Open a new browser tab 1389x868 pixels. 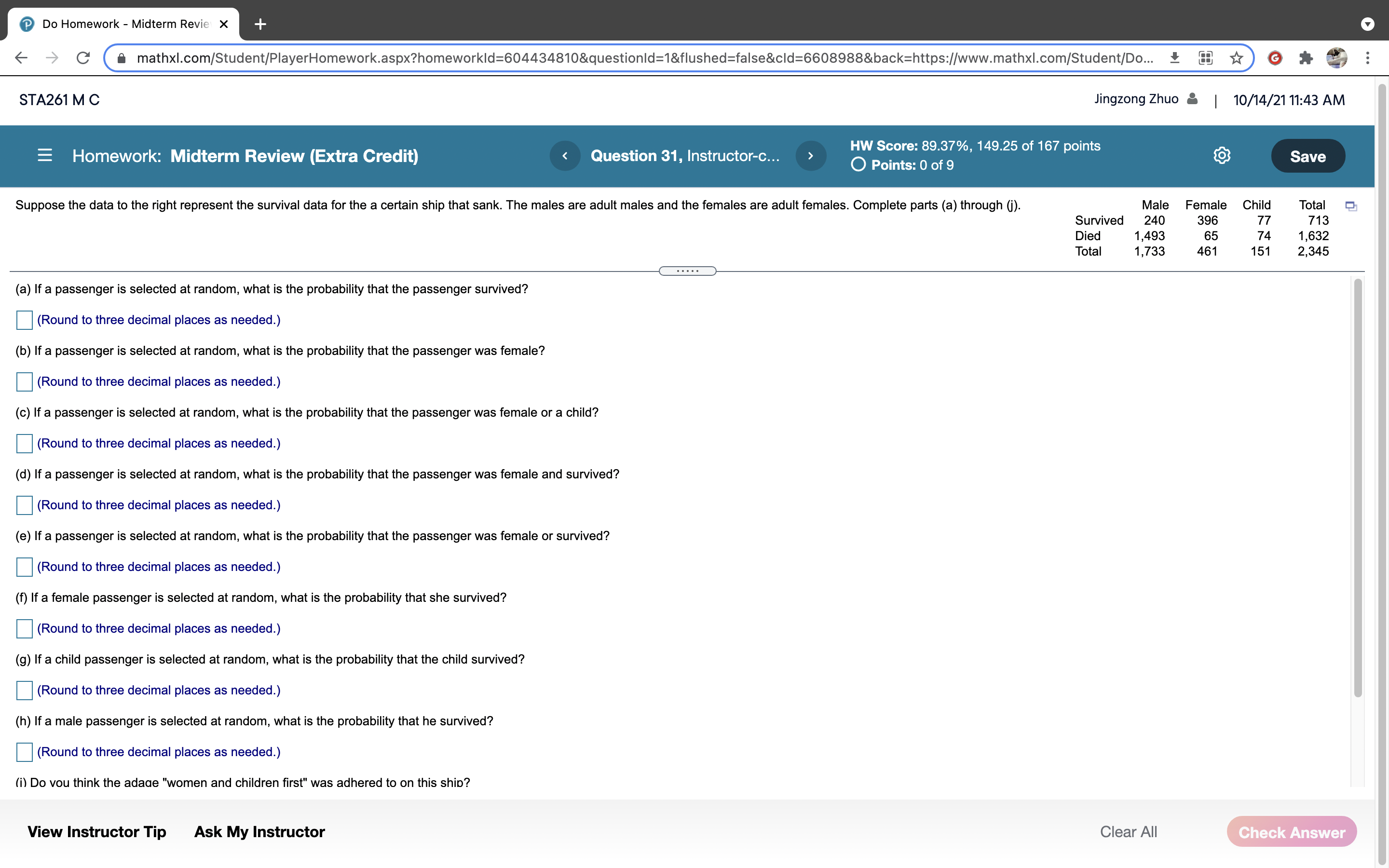260,24
